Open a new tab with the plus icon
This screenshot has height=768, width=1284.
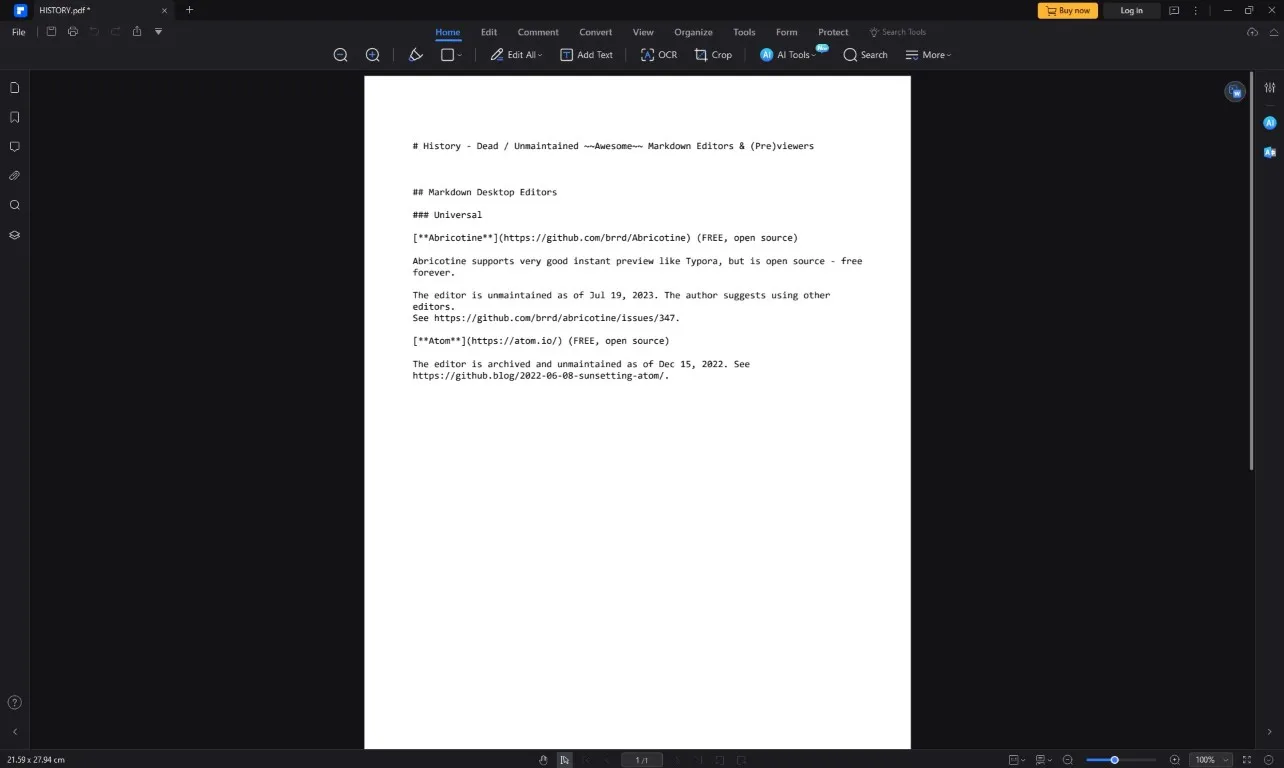[190, 10]
